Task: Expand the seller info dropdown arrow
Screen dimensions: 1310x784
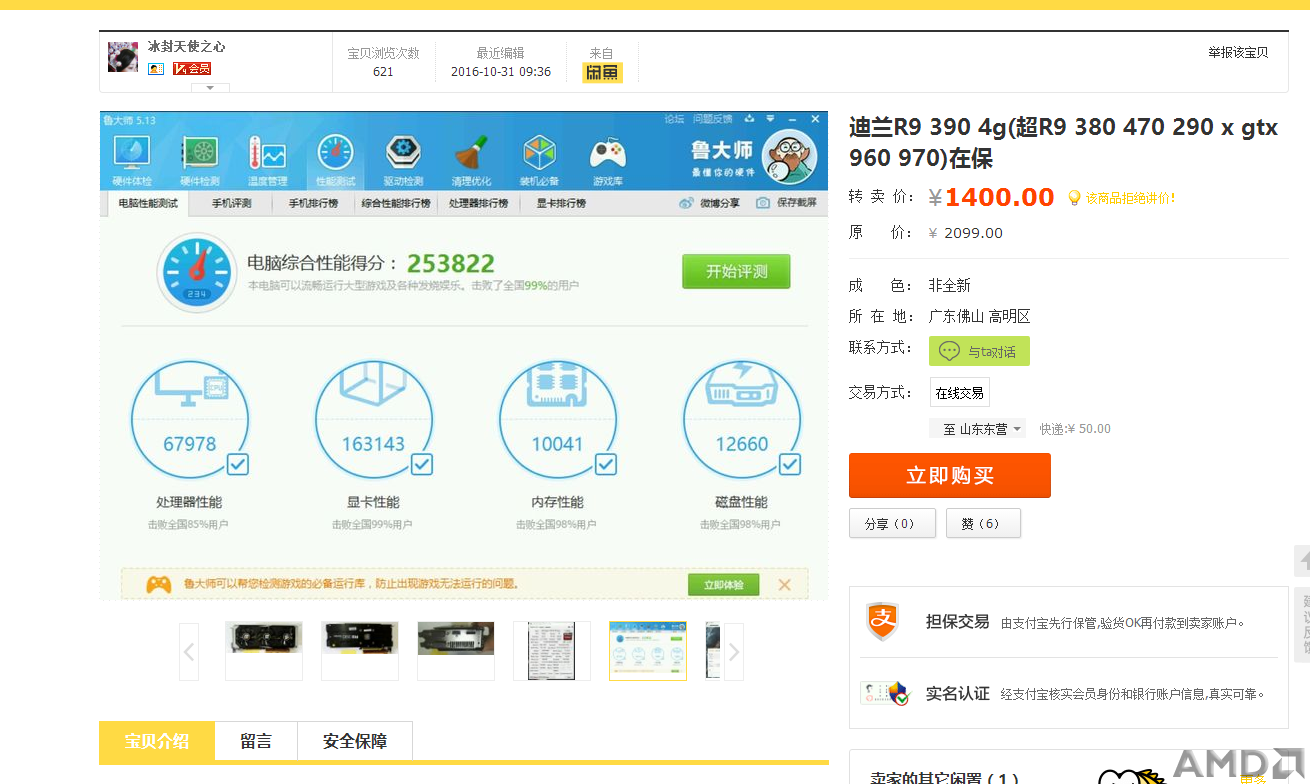Action: [210, 88]
